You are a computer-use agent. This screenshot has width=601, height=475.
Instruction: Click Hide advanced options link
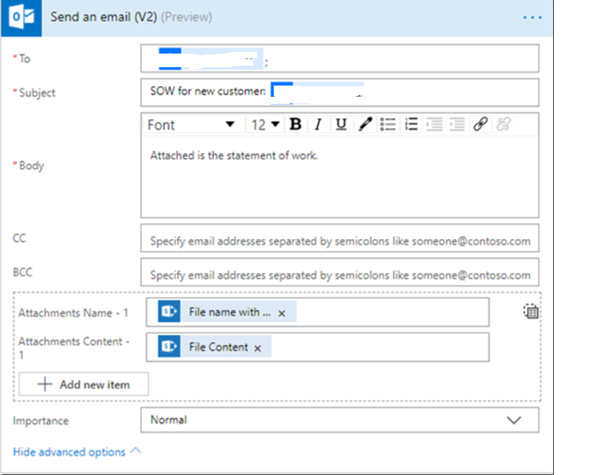tap(77, 452)
